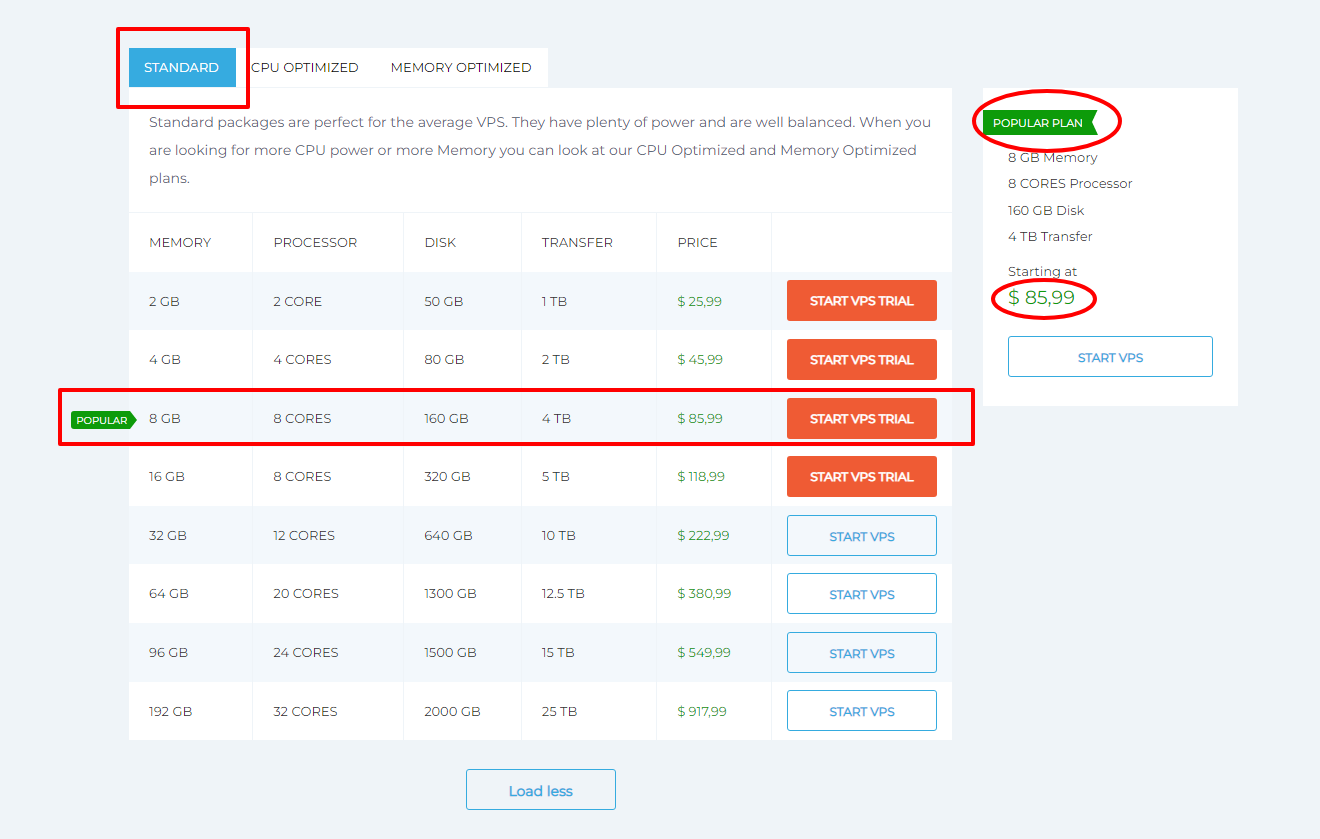Open the CPU OPTIMIZED tab
Image resolution: width=1320 pixels, height=839 pixels.
point(304,67)
